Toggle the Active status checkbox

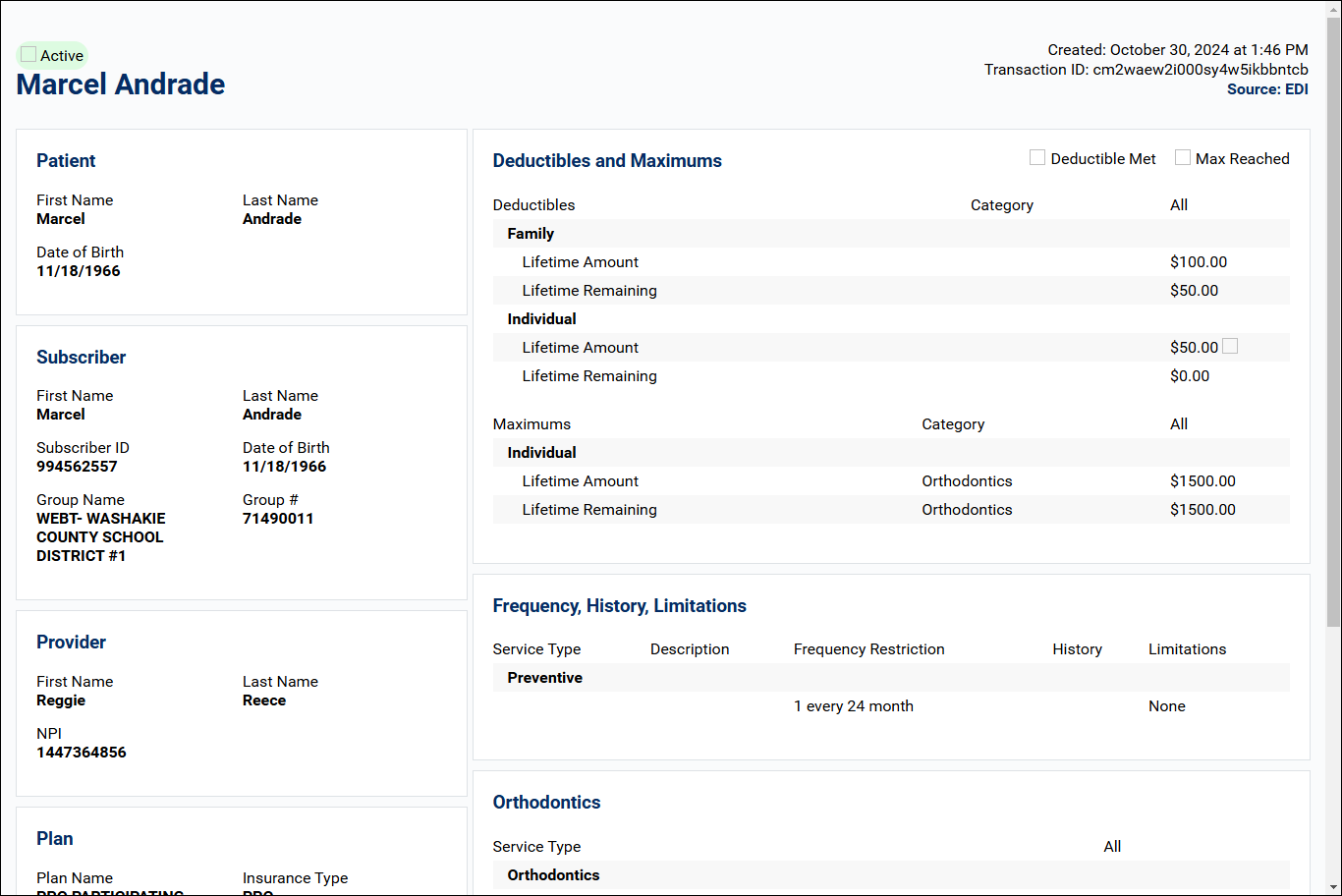pyautogui.click(x=28, y=55)
